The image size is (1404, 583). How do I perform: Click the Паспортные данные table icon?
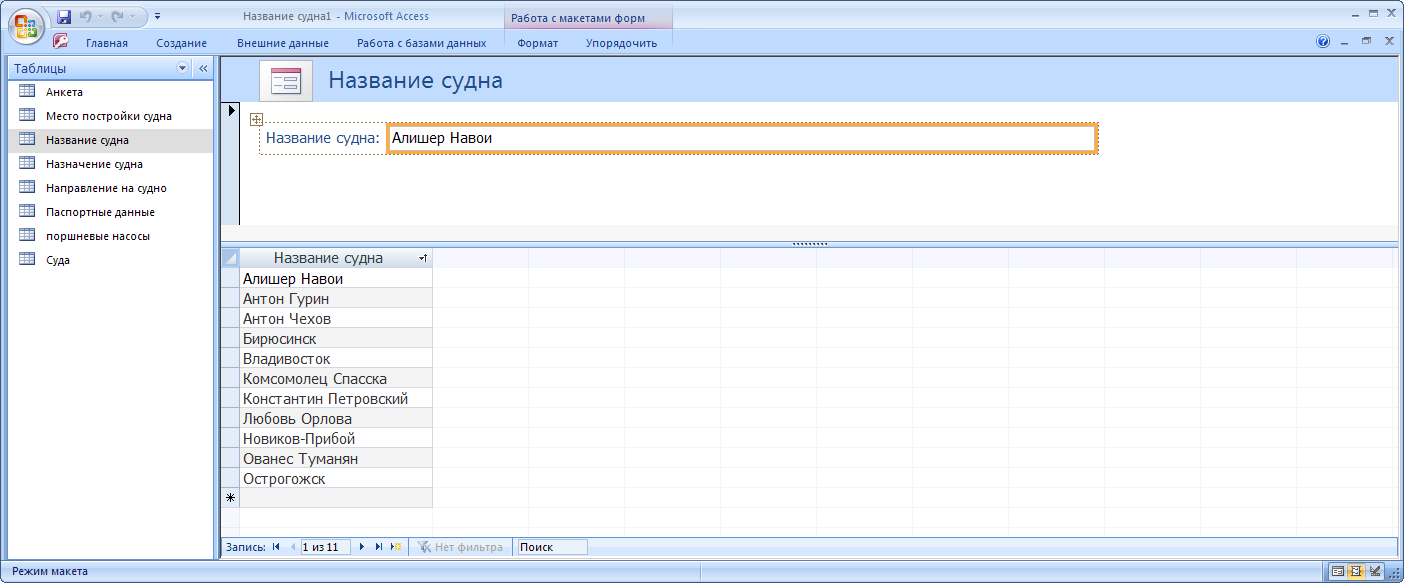click(x=27, y=211)
